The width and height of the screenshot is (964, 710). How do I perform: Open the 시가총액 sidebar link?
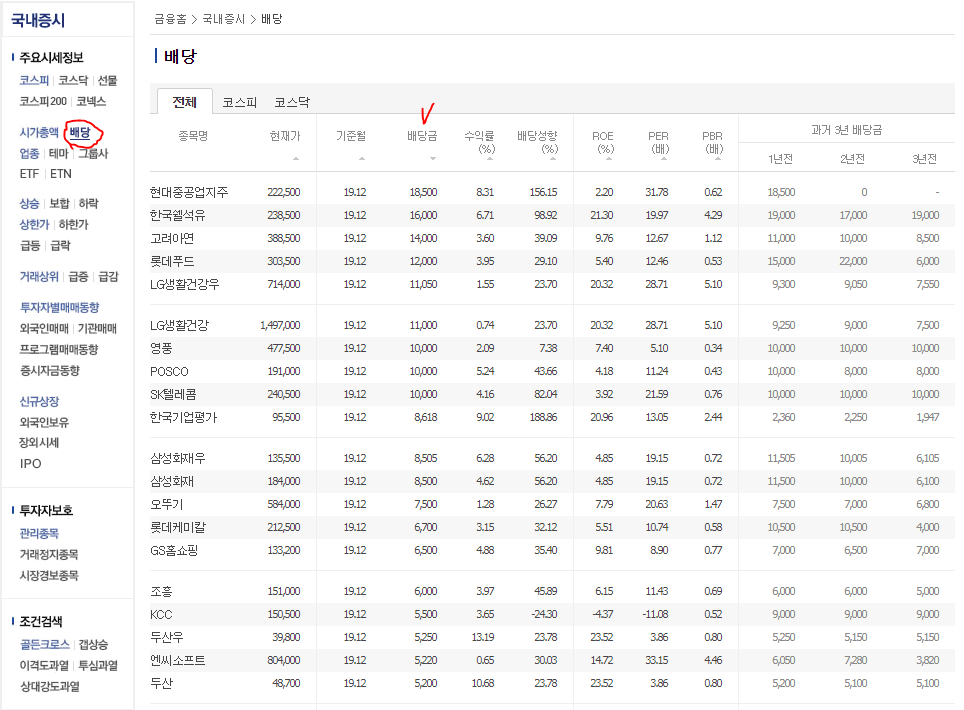click(x=39, y=133)
